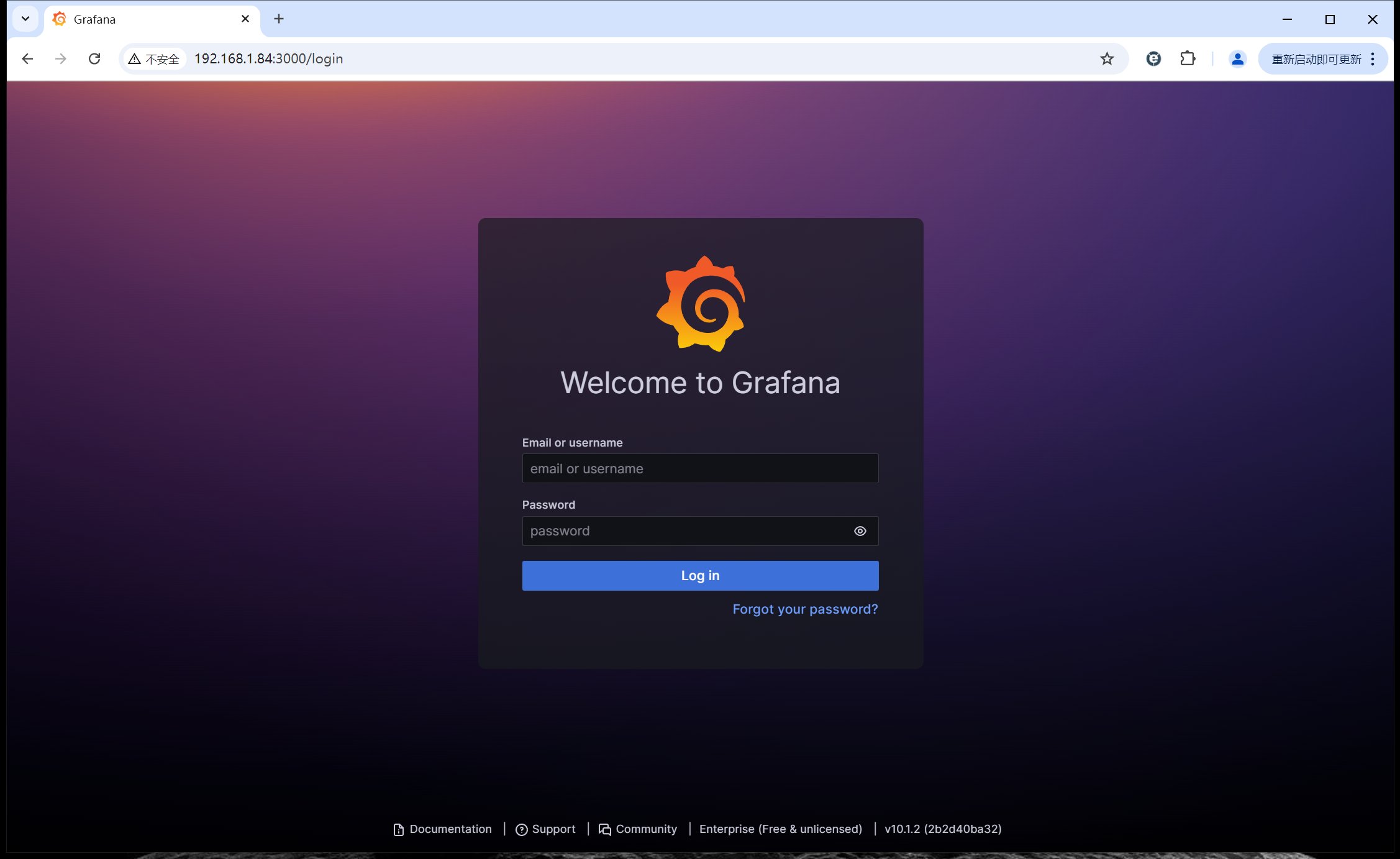Click the extension icon left of puzzle icon
This screenshot has height=859, width=1400.
coord(1153,59)
